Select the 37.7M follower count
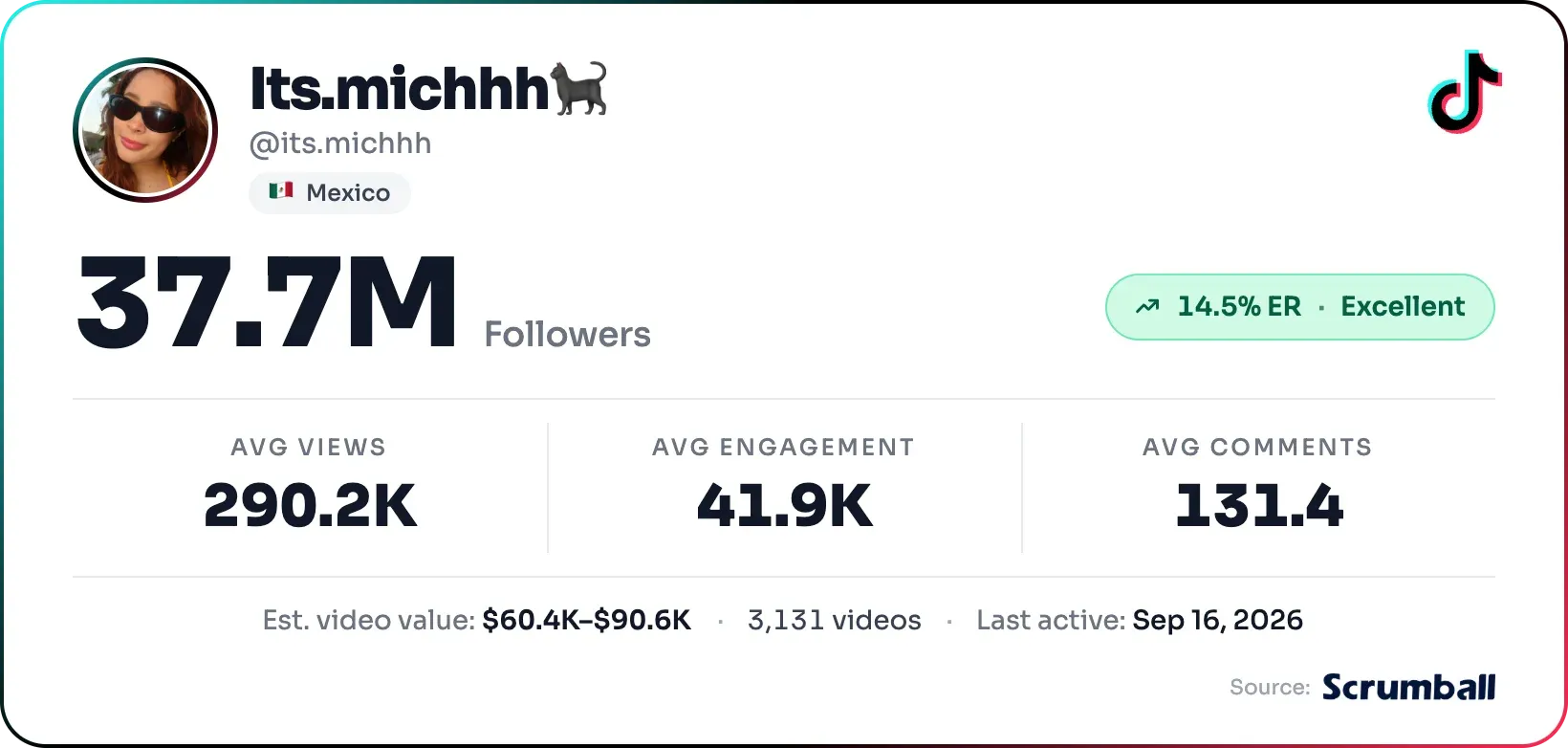The width and height of the screenshot is (1568, 748). coord(267,302)
